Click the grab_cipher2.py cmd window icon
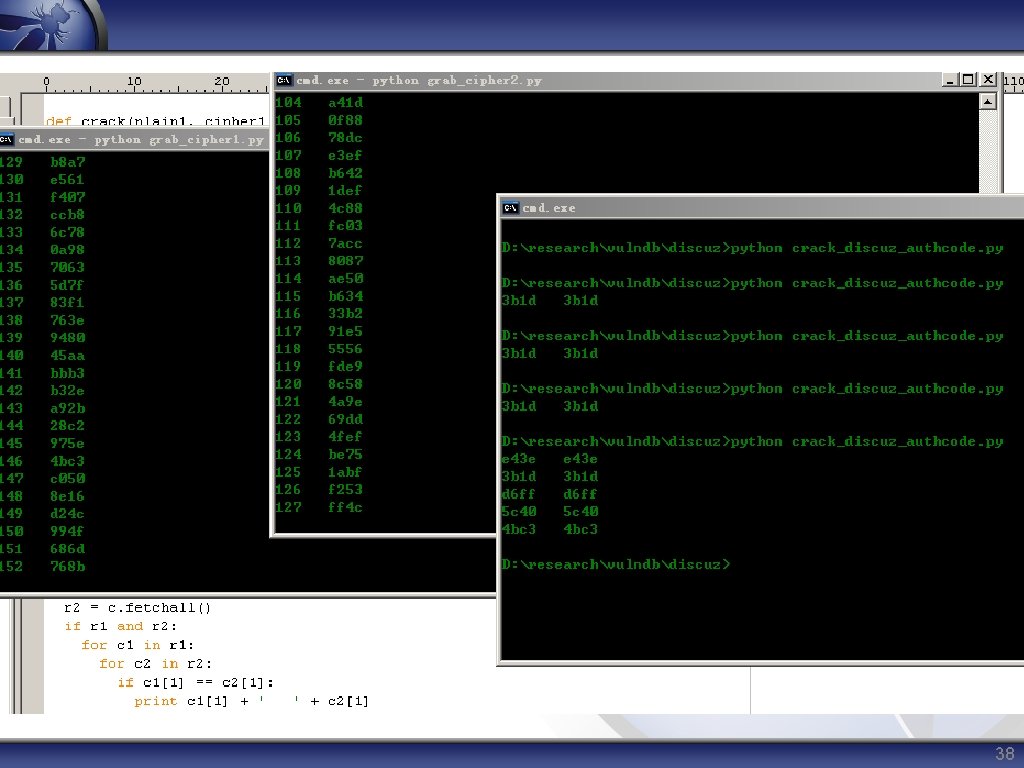The width and height of the screenshot is (1024, 768). coord(284,80)
